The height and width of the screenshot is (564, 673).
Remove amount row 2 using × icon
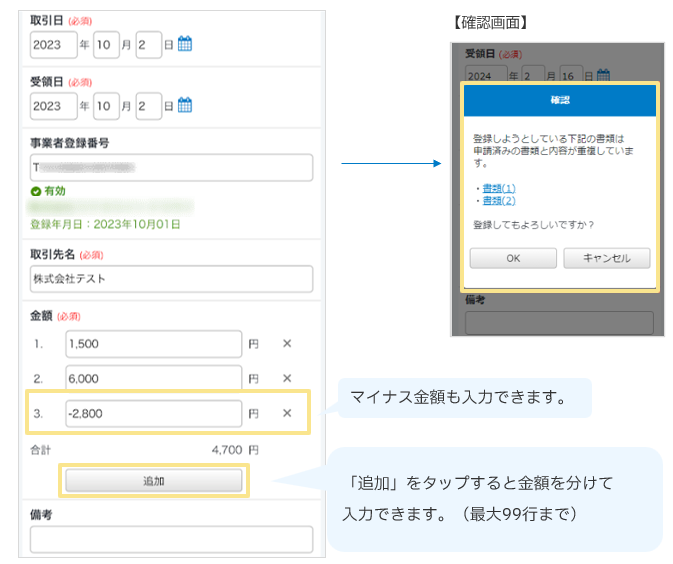(x=287, y=378)
